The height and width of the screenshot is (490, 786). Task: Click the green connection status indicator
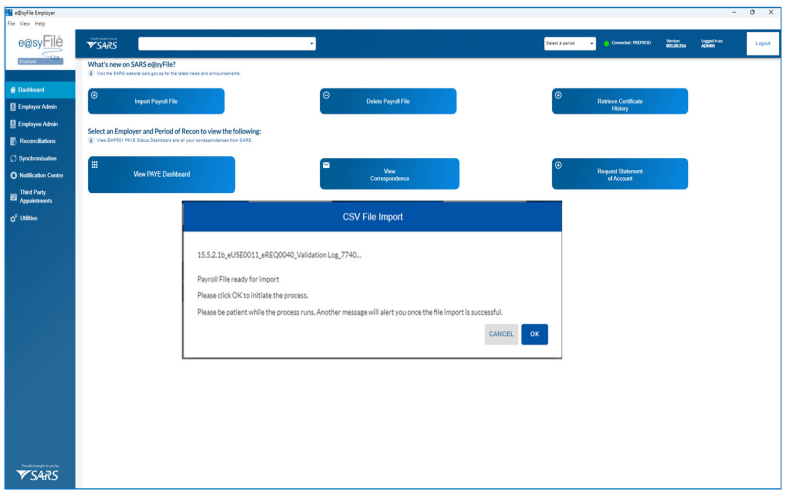[x=606, y=43]
